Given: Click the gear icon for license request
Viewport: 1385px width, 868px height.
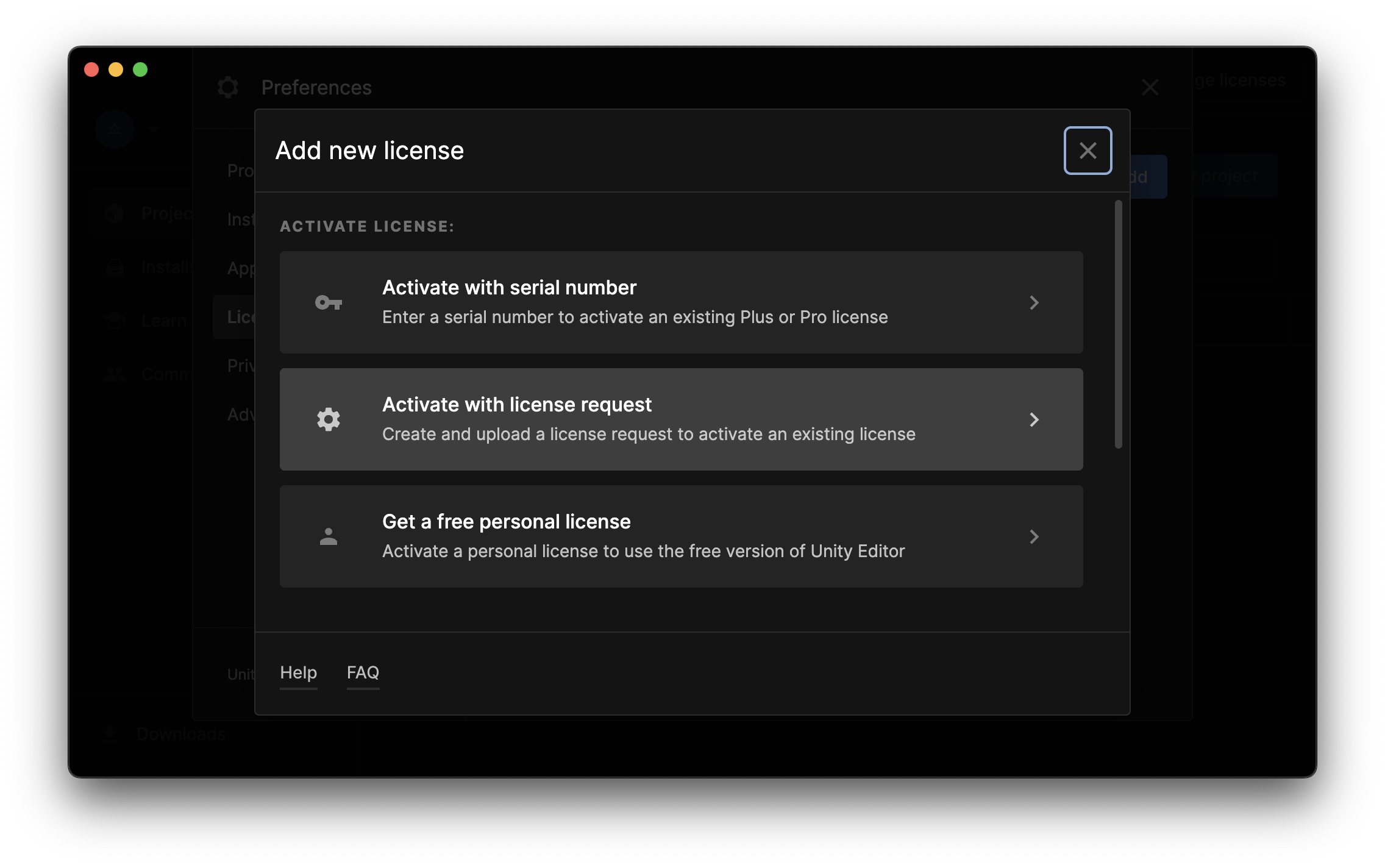Looking at the screenshot, I should coord(328,419).
